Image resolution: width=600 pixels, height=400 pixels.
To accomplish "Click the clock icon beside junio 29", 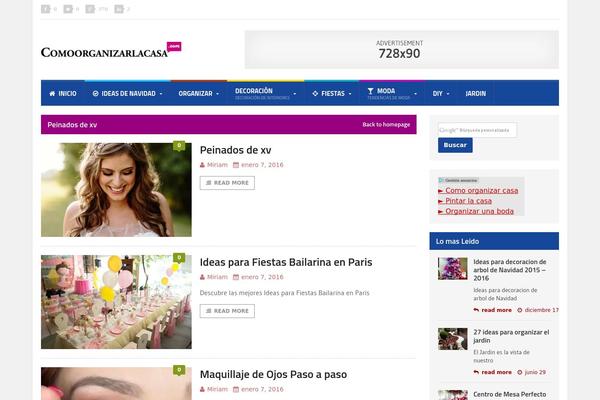I will click(520, 372).
